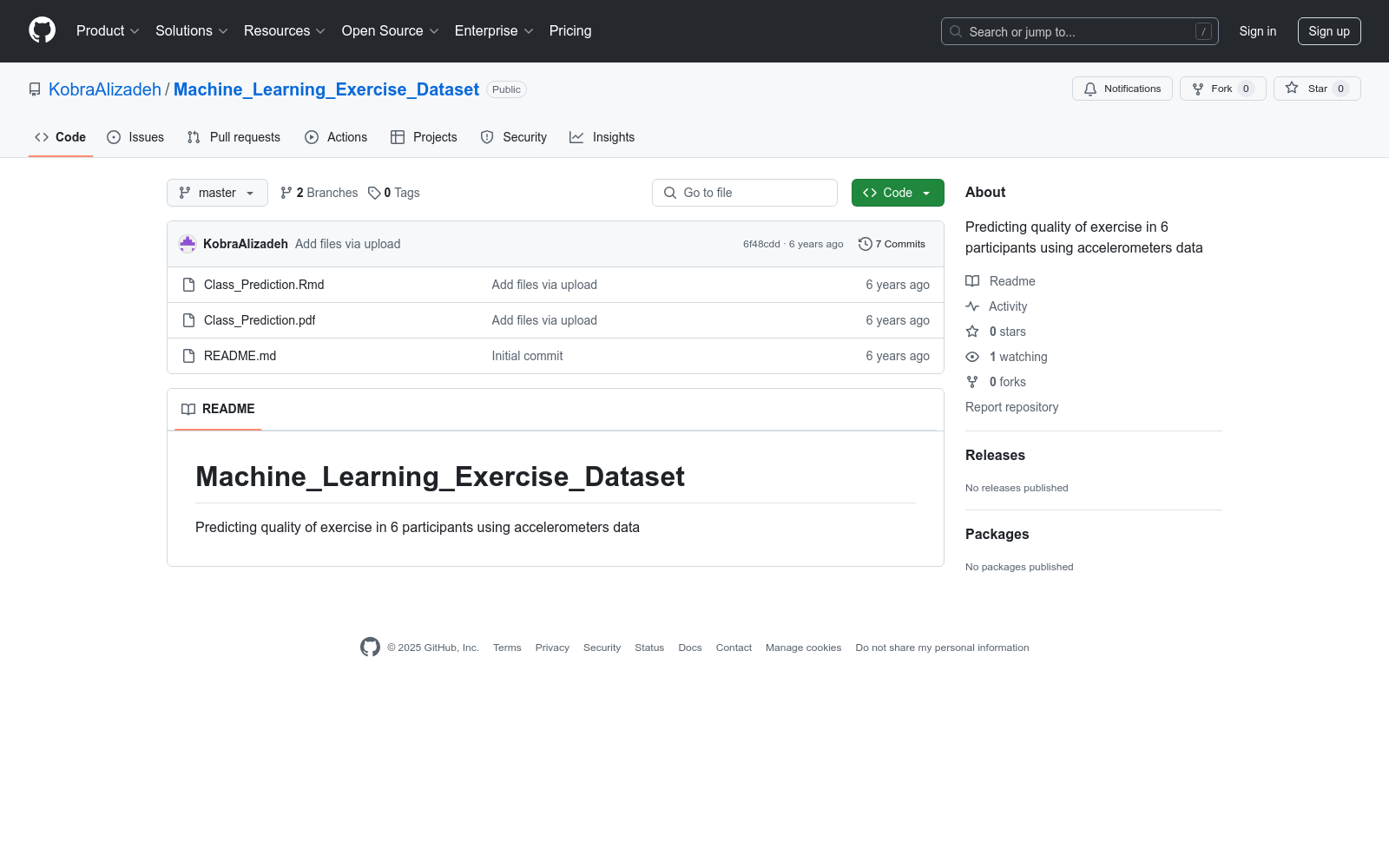Image resolution: width=1389 pixels, height=868 pixels.
Task: Click the Fork count badge
Action: pyautogui.click(x=1246, y=89)
